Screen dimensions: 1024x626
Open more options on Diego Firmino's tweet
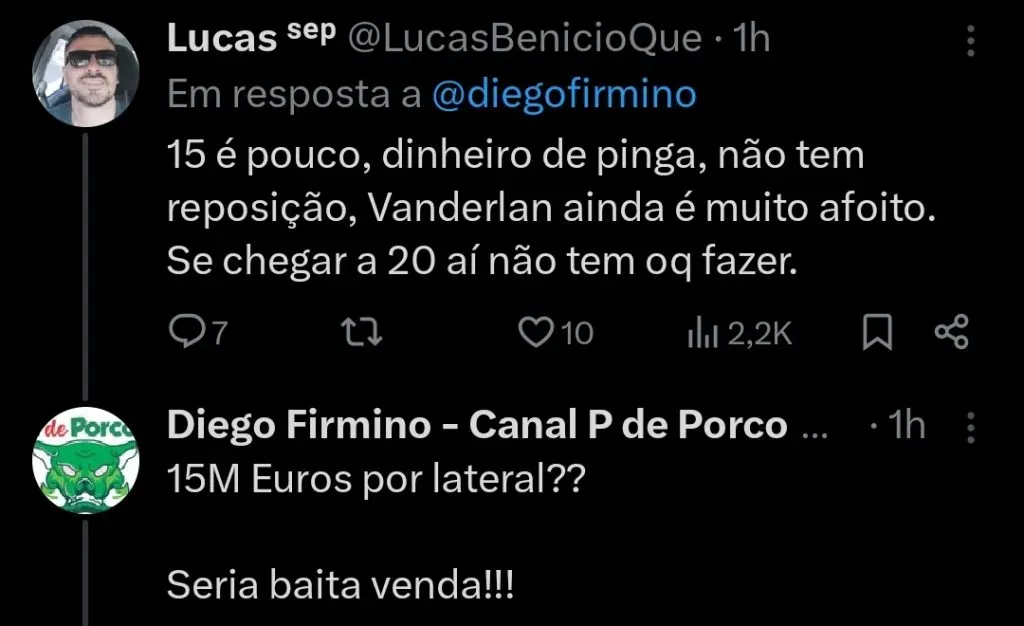tap(969, 425)
